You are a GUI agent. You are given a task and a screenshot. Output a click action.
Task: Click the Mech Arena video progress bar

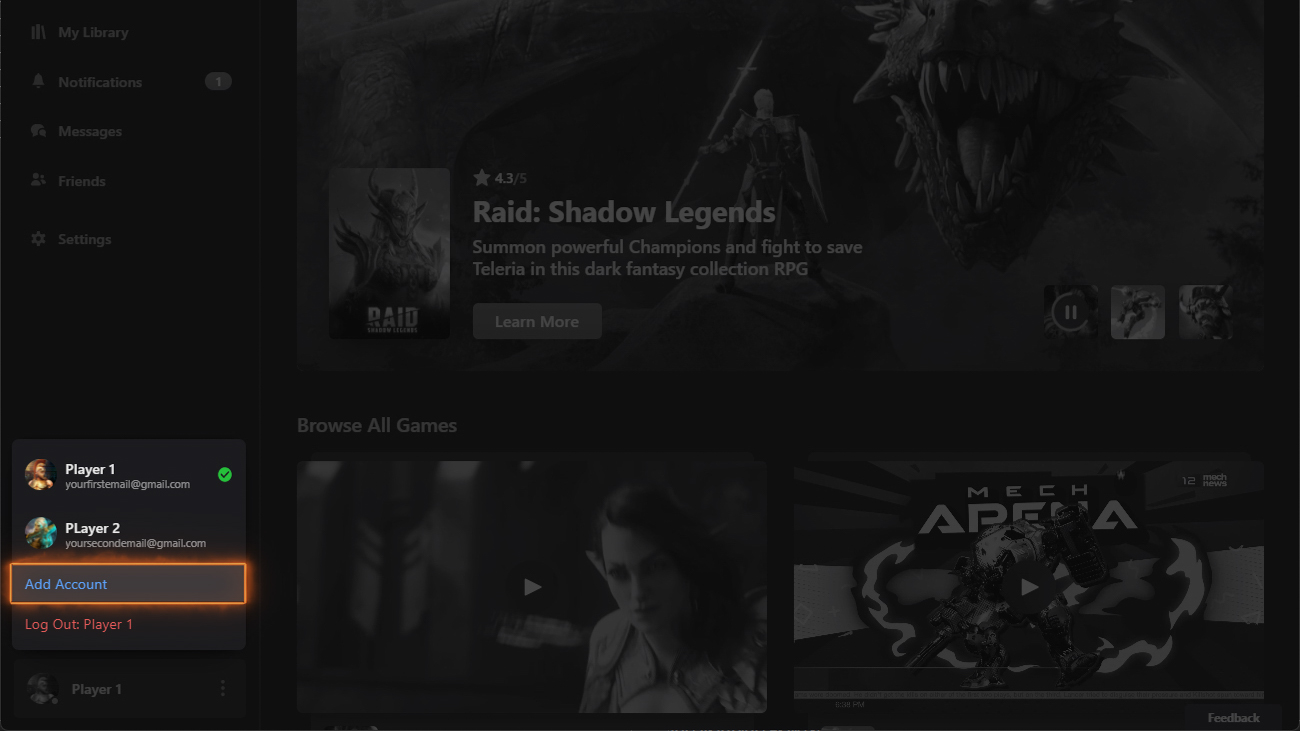1029,695
